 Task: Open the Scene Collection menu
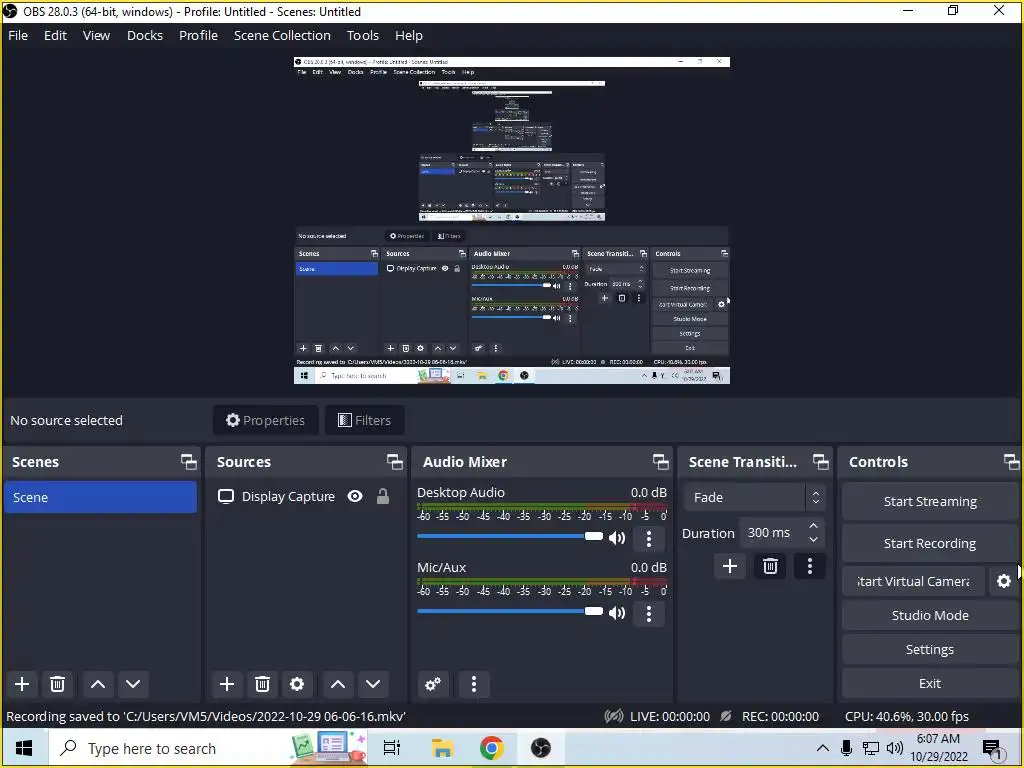(282, 35)
